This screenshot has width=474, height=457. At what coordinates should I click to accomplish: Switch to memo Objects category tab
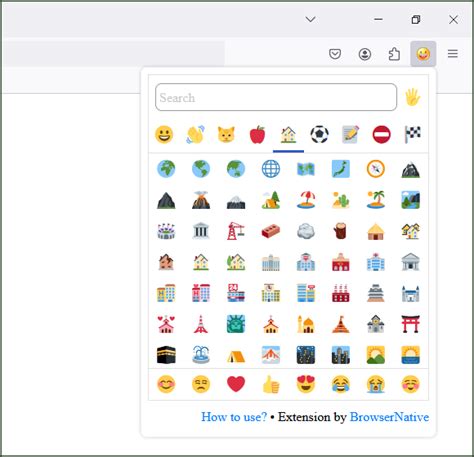click(x=351, y=135)
